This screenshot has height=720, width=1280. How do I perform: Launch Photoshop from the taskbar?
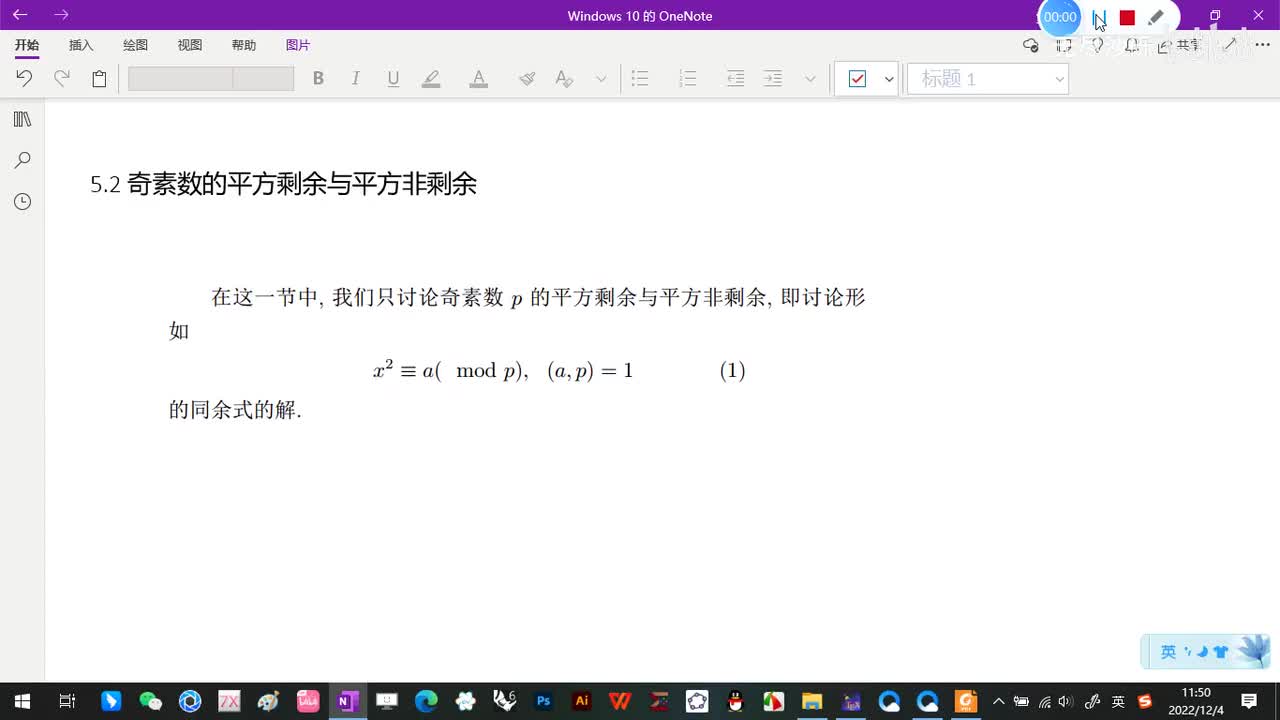point(543,701)
